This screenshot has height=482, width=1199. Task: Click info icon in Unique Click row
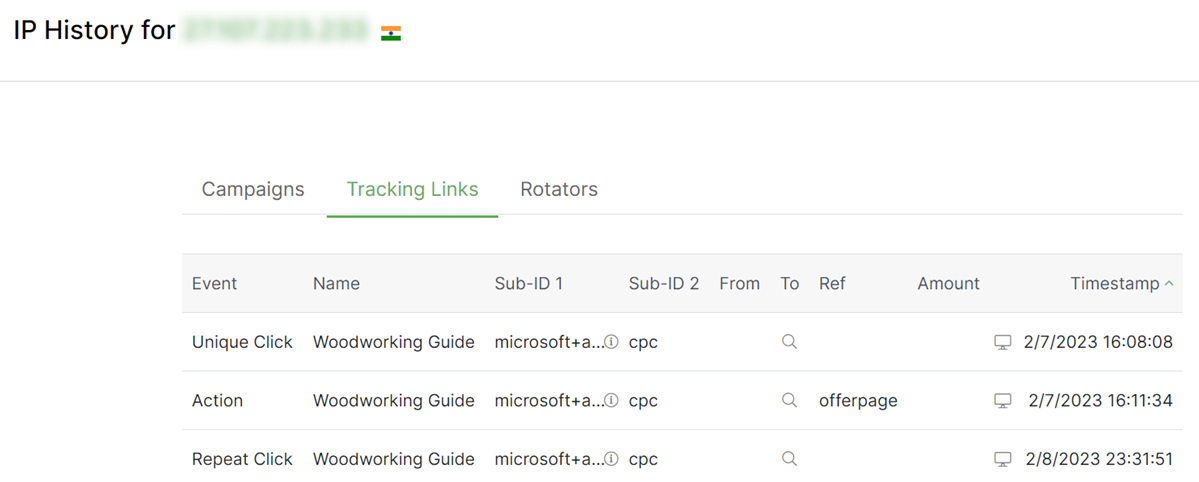611,342
